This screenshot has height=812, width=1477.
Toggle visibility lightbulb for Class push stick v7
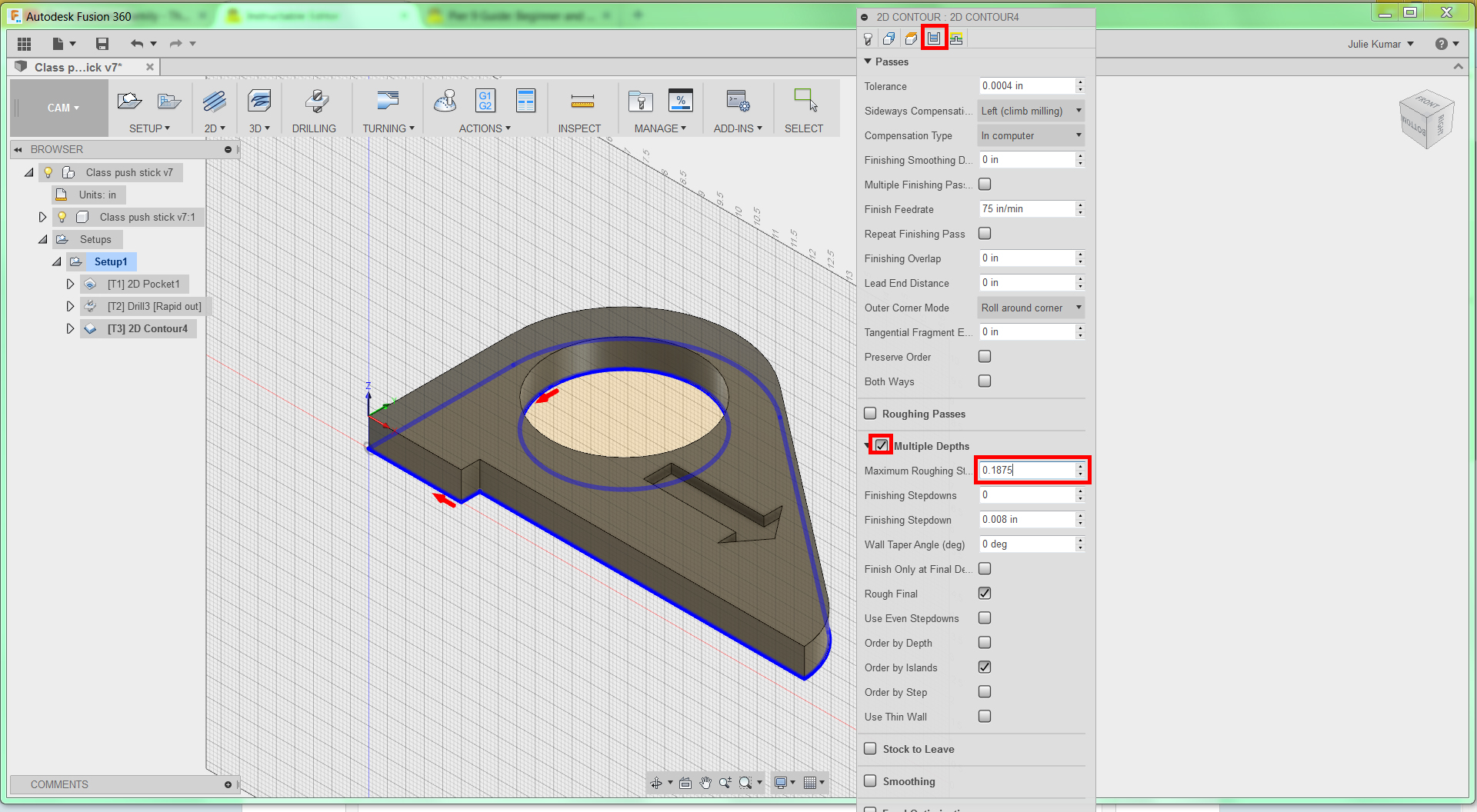pyautogui.click(x=48, y=172)
